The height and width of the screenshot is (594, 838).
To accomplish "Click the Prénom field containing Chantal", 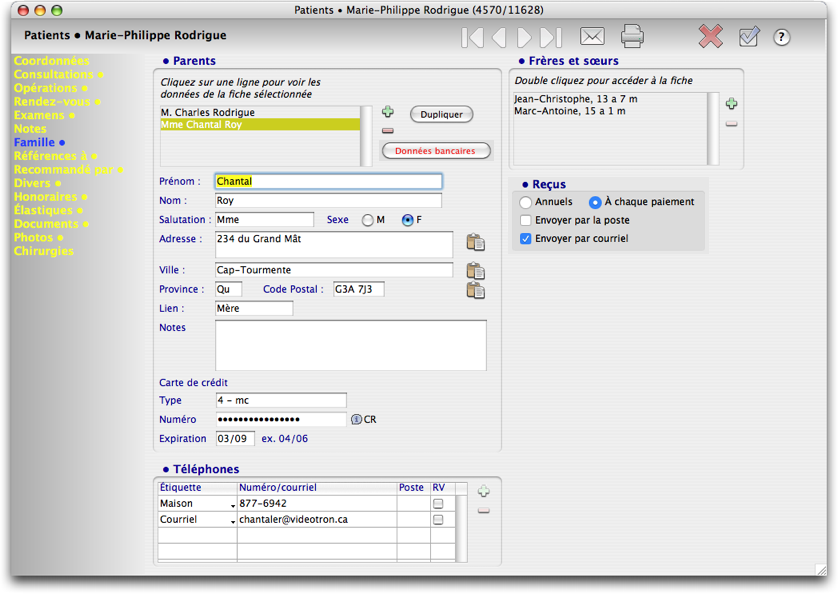I will click(329, 181).
